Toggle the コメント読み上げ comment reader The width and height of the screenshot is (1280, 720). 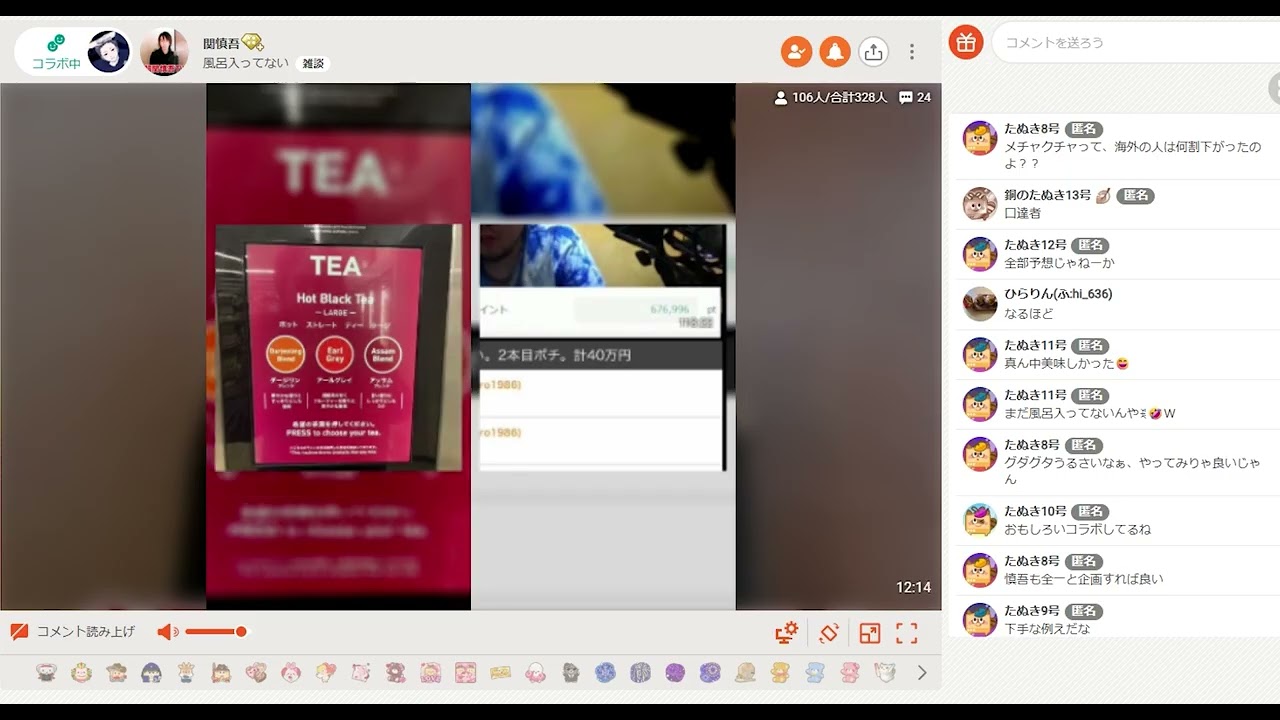coord(73,631)
